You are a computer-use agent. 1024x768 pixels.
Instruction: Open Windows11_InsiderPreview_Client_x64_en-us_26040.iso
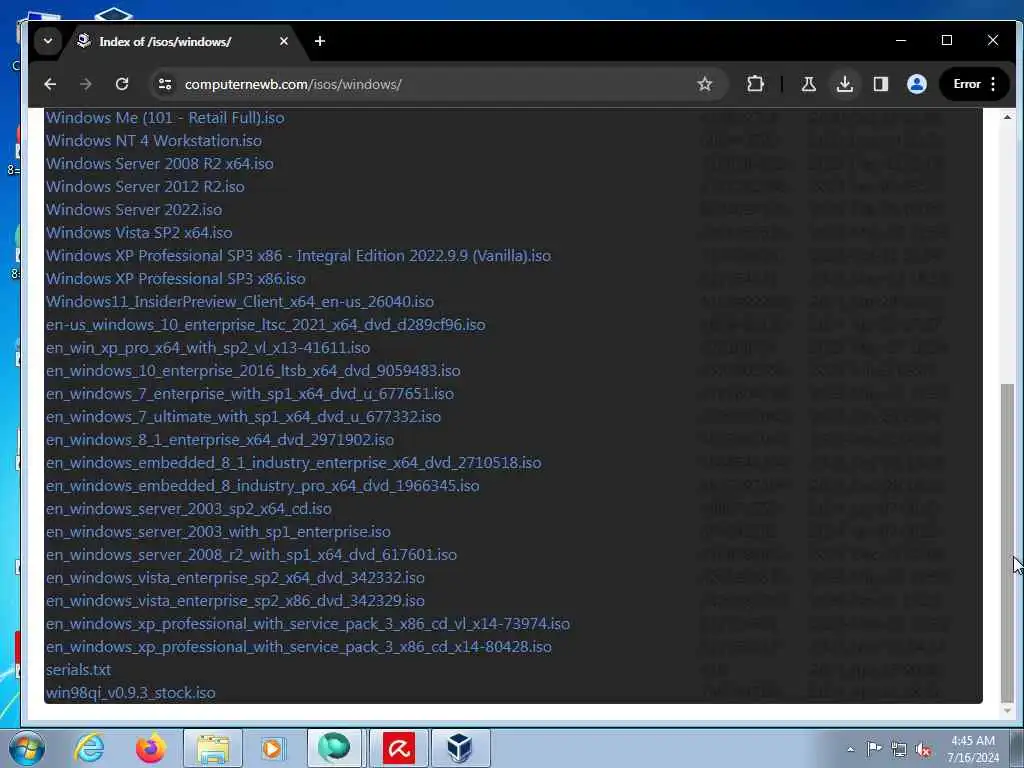tap(240, 301)
